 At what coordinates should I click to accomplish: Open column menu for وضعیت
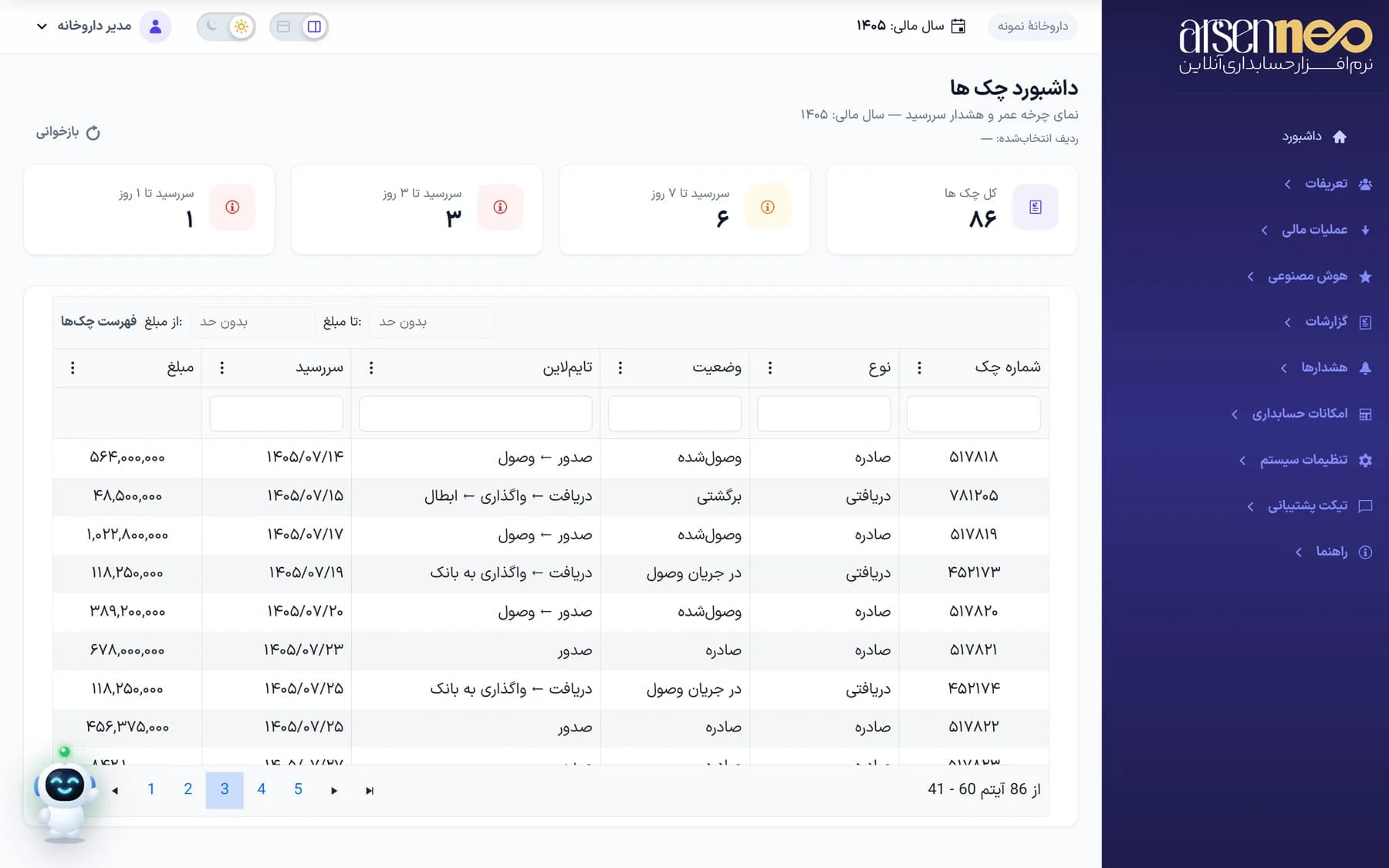[x=620, y=368]
